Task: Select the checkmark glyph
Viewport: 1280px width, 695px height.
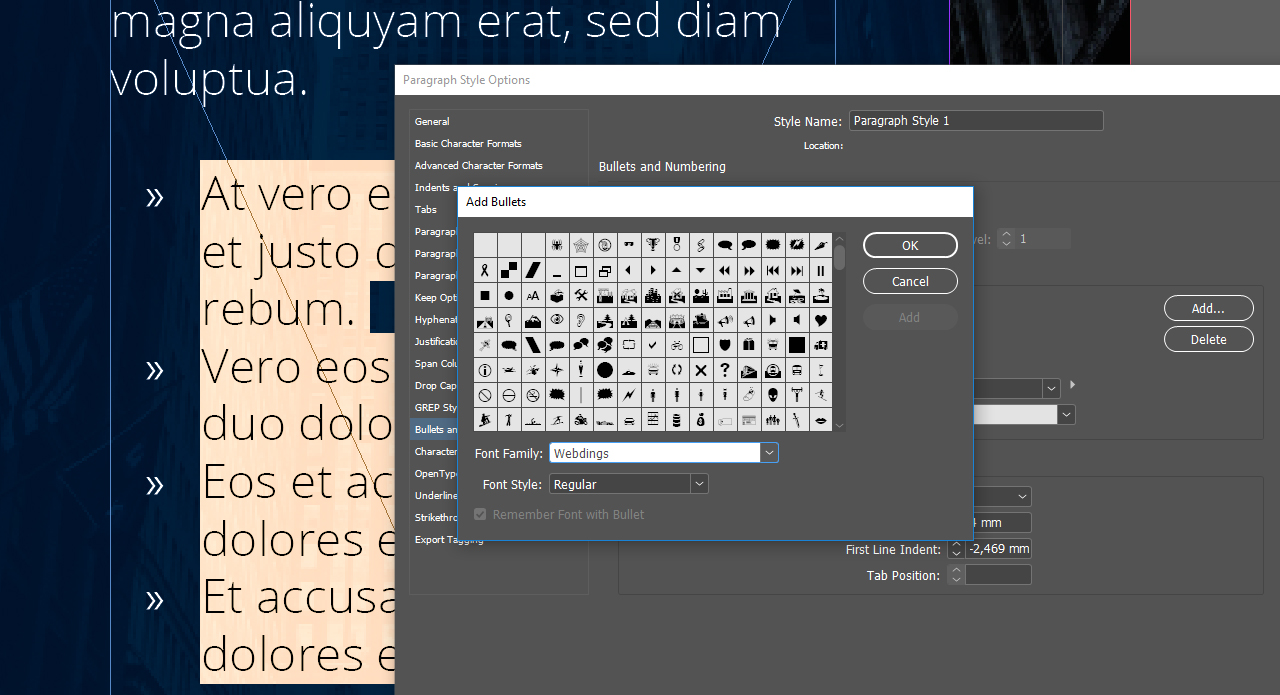Action: pyautogui.click(x=653, y=345)
